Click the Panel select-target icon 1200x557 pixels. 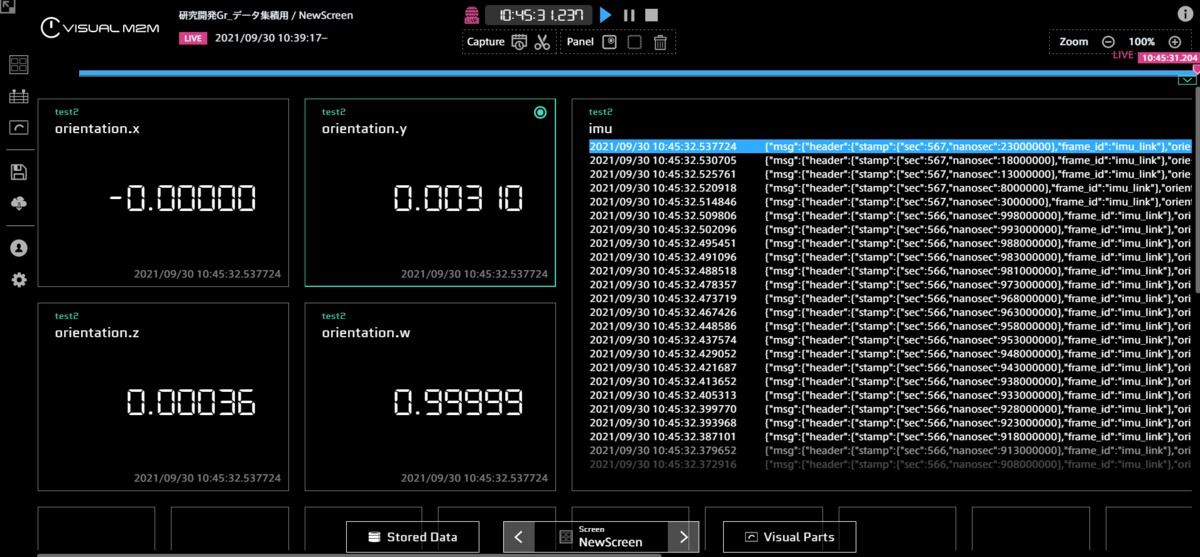[610, 42]
